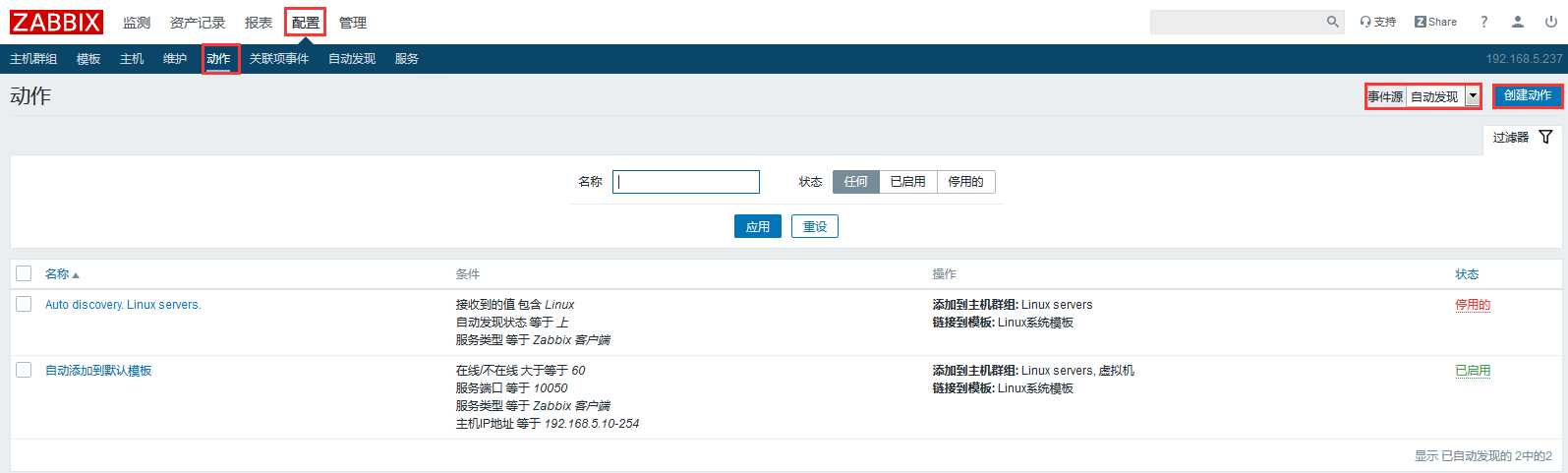The image size is (1568, 473).
Task: Open Auto discovery. Linux servers. action
Action: click(x=123, y=305)
